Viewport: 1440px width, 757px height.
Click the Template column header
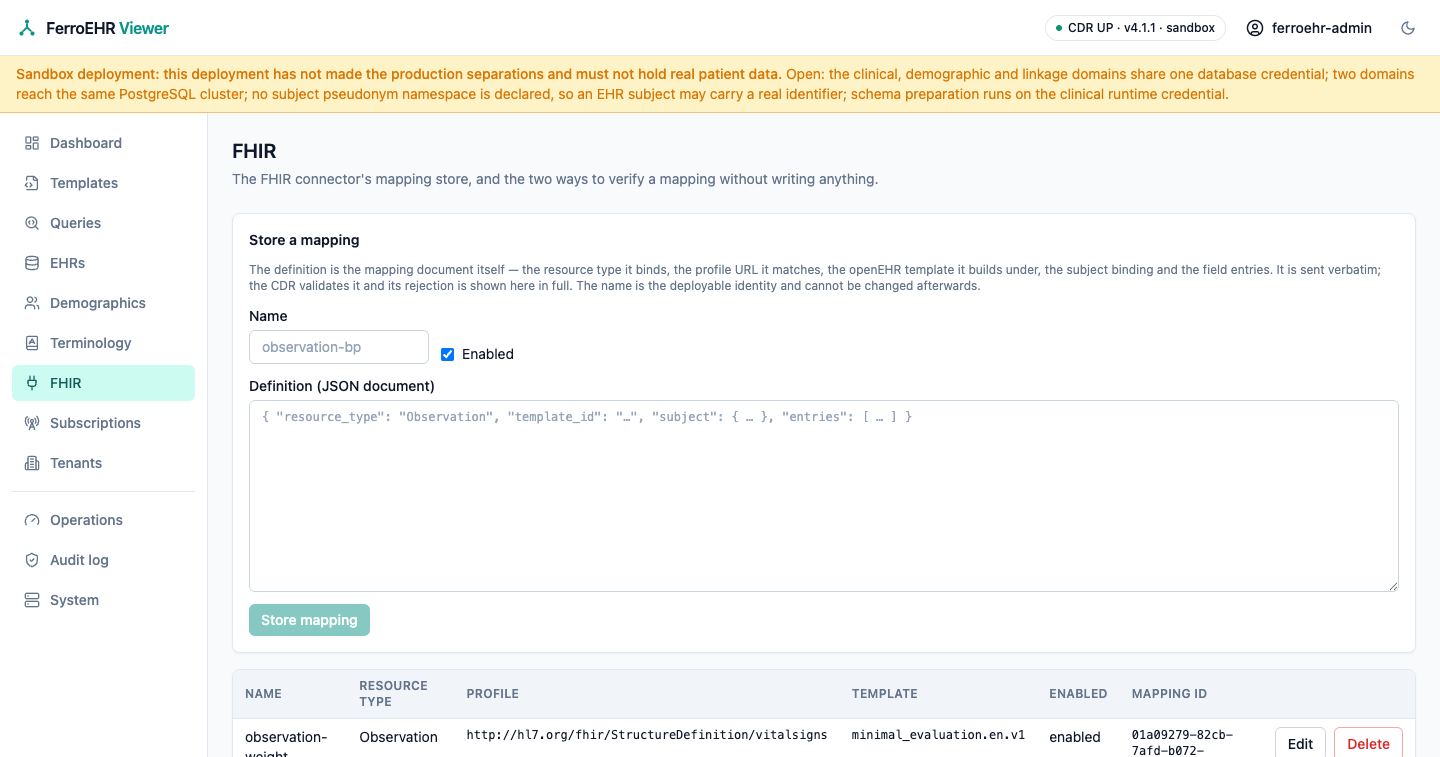(x=884, y=693)
